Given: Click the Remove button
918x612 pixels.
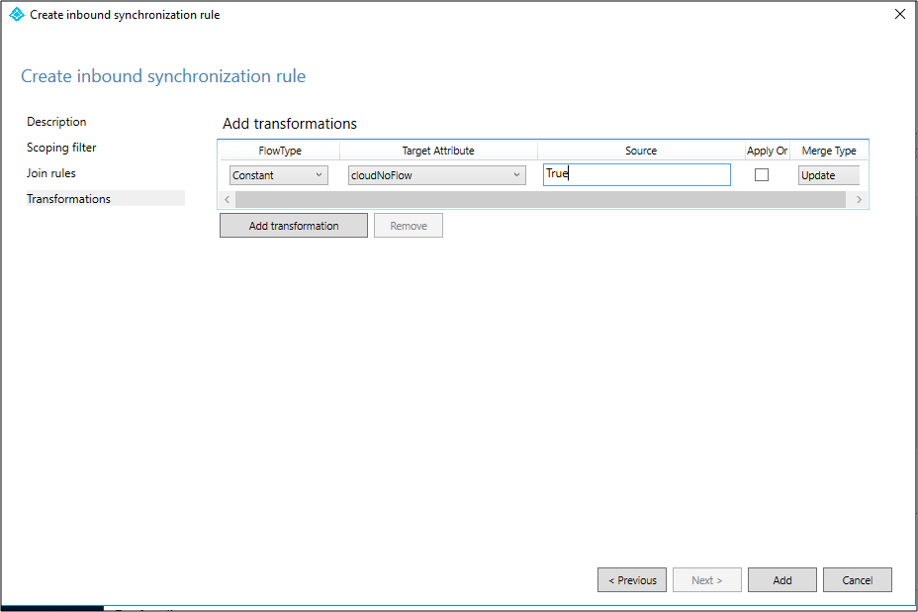Looking at the screenshot, I should point(409,225).
